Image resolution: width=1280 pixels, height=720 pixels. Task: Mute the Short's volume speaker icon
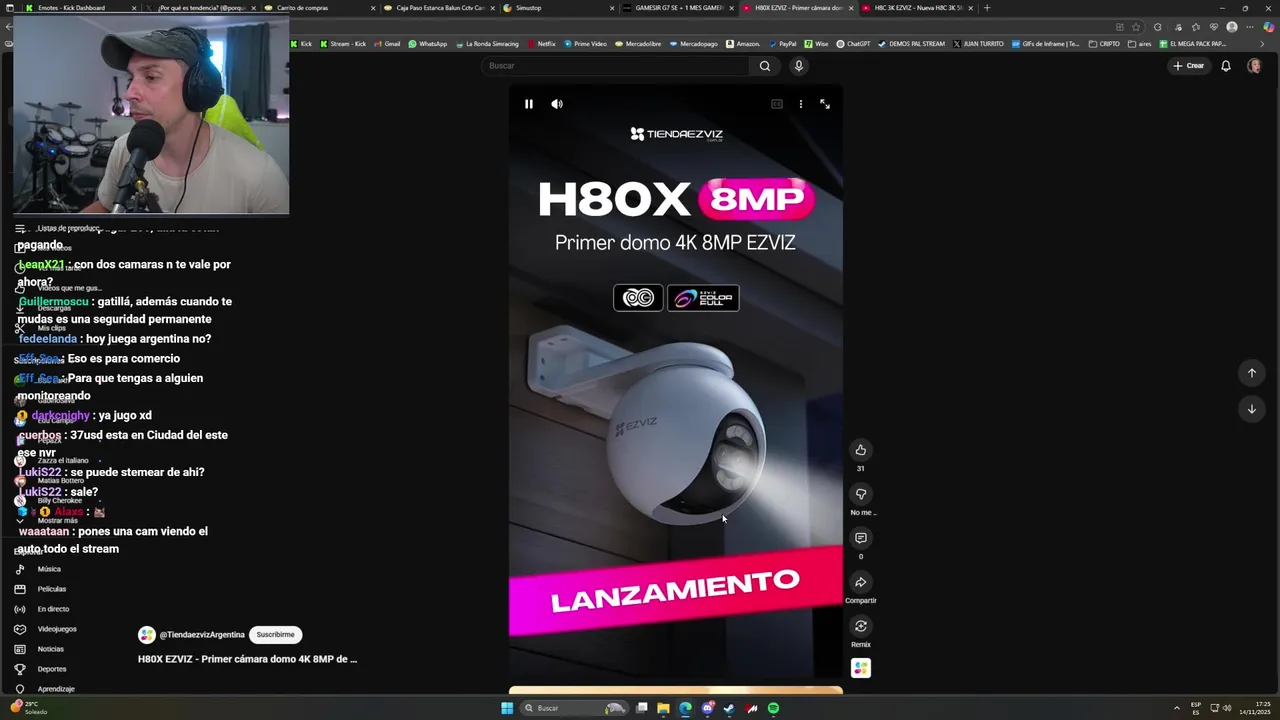[557, 104]
